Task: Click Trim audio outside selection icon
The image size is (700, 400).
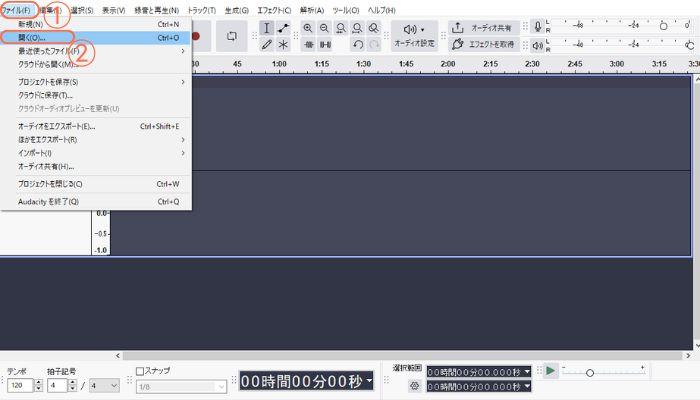Action: coord(308,45)
